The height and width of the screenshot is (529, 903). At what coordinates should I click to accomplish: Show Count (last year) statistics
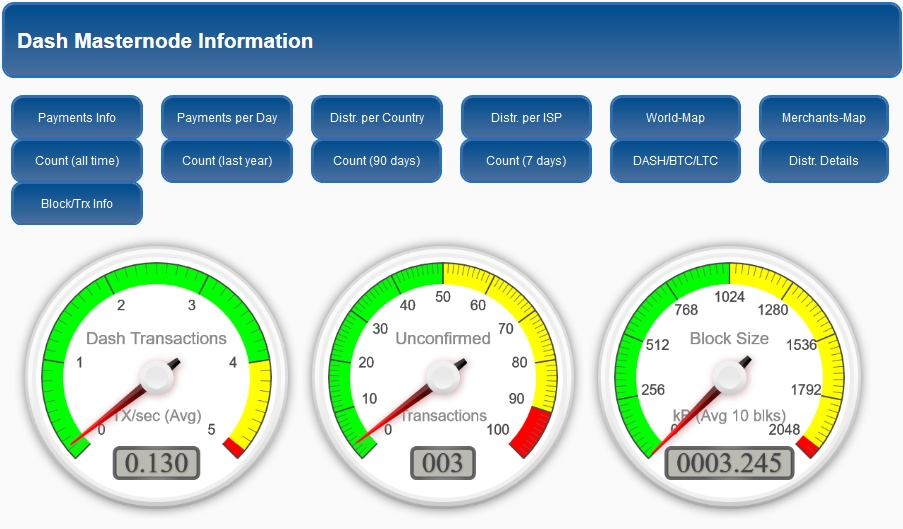227,161
